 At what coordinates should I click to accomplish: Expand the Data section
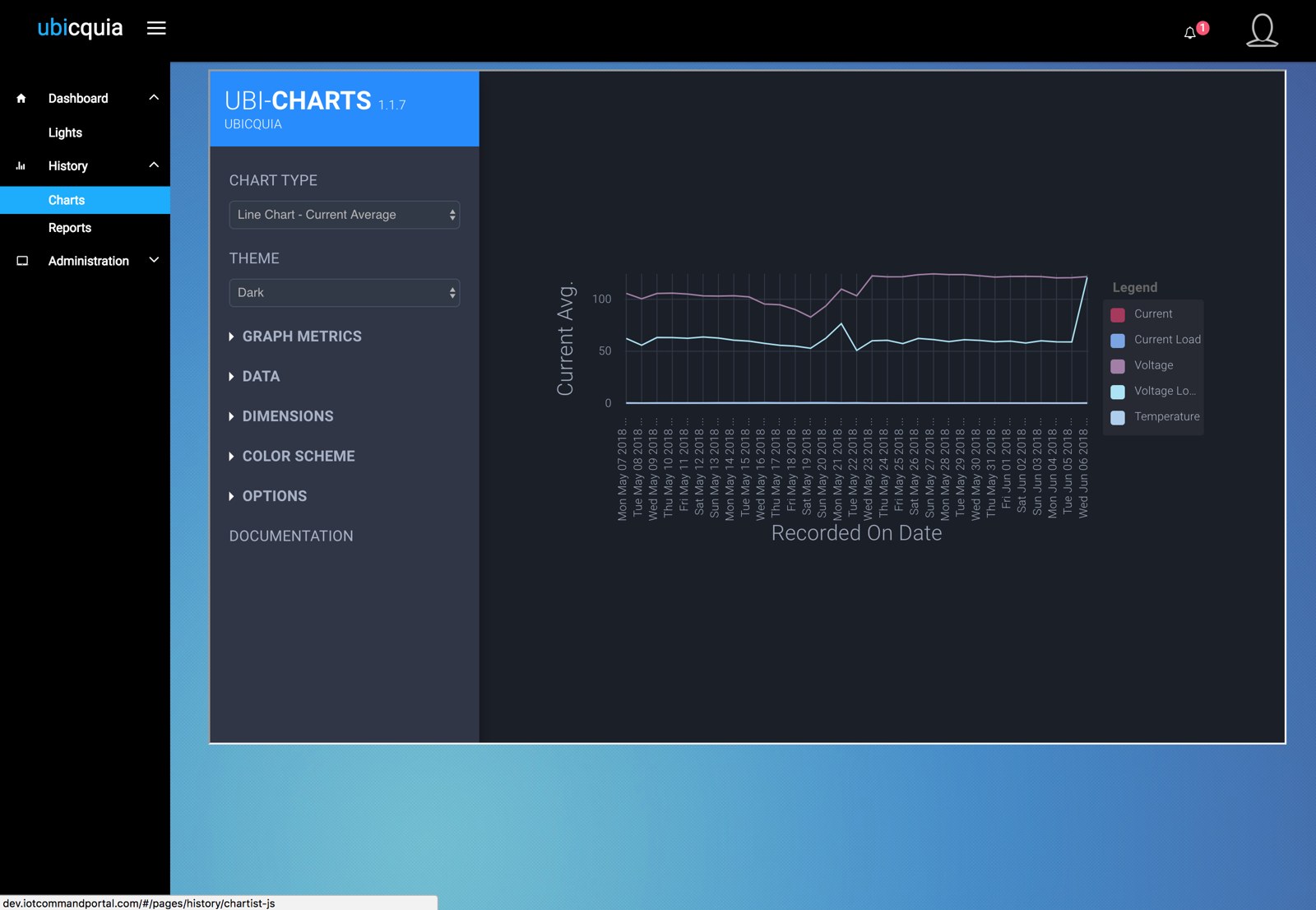pos(254,377)
